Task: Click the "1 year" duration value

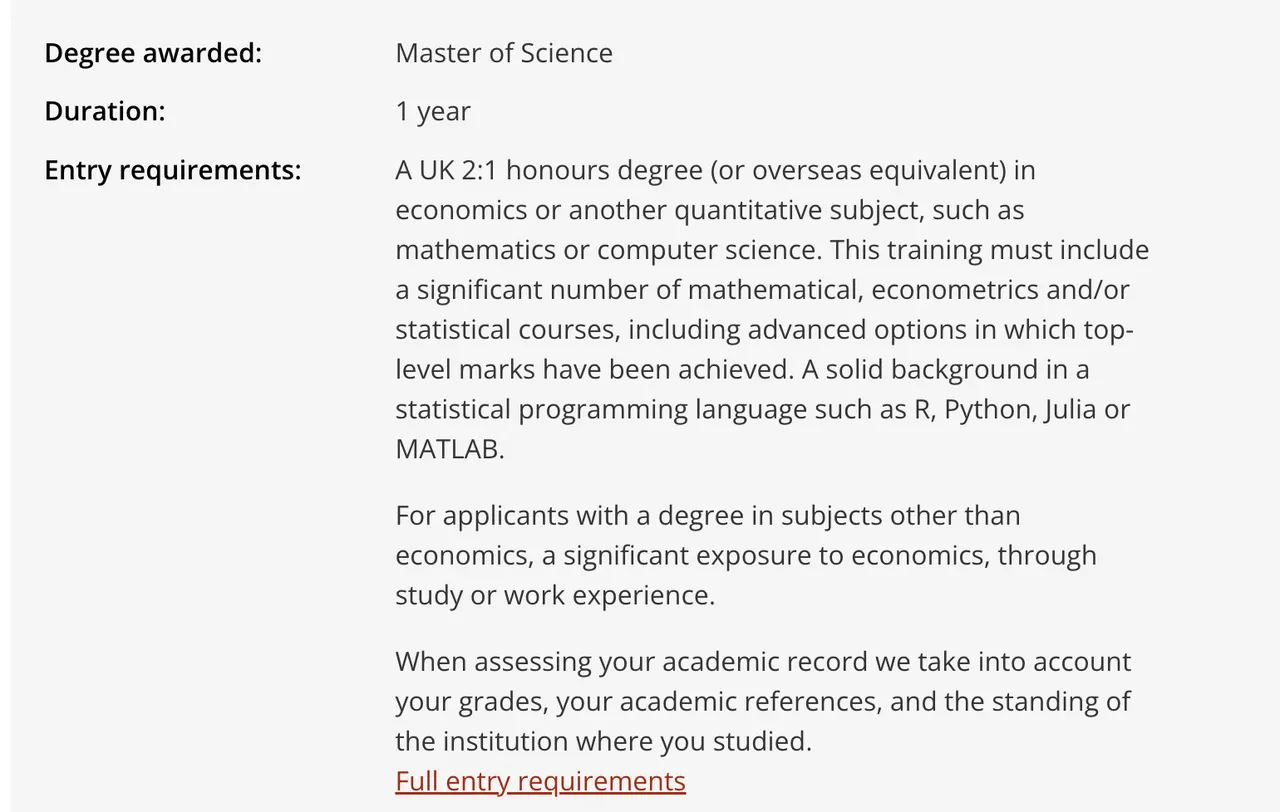Action: click(433, 111)
